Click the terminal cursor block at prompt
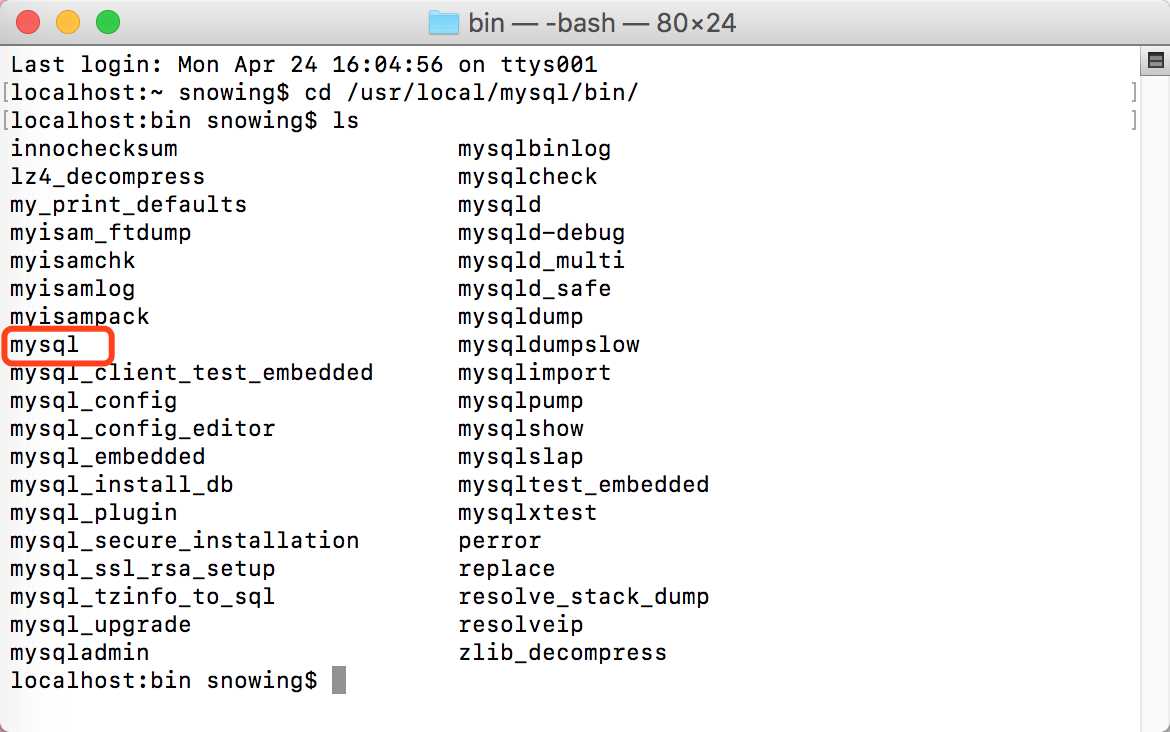Image resolution: width=1170 pixels, height=732 pixels. tap(339, 681)
